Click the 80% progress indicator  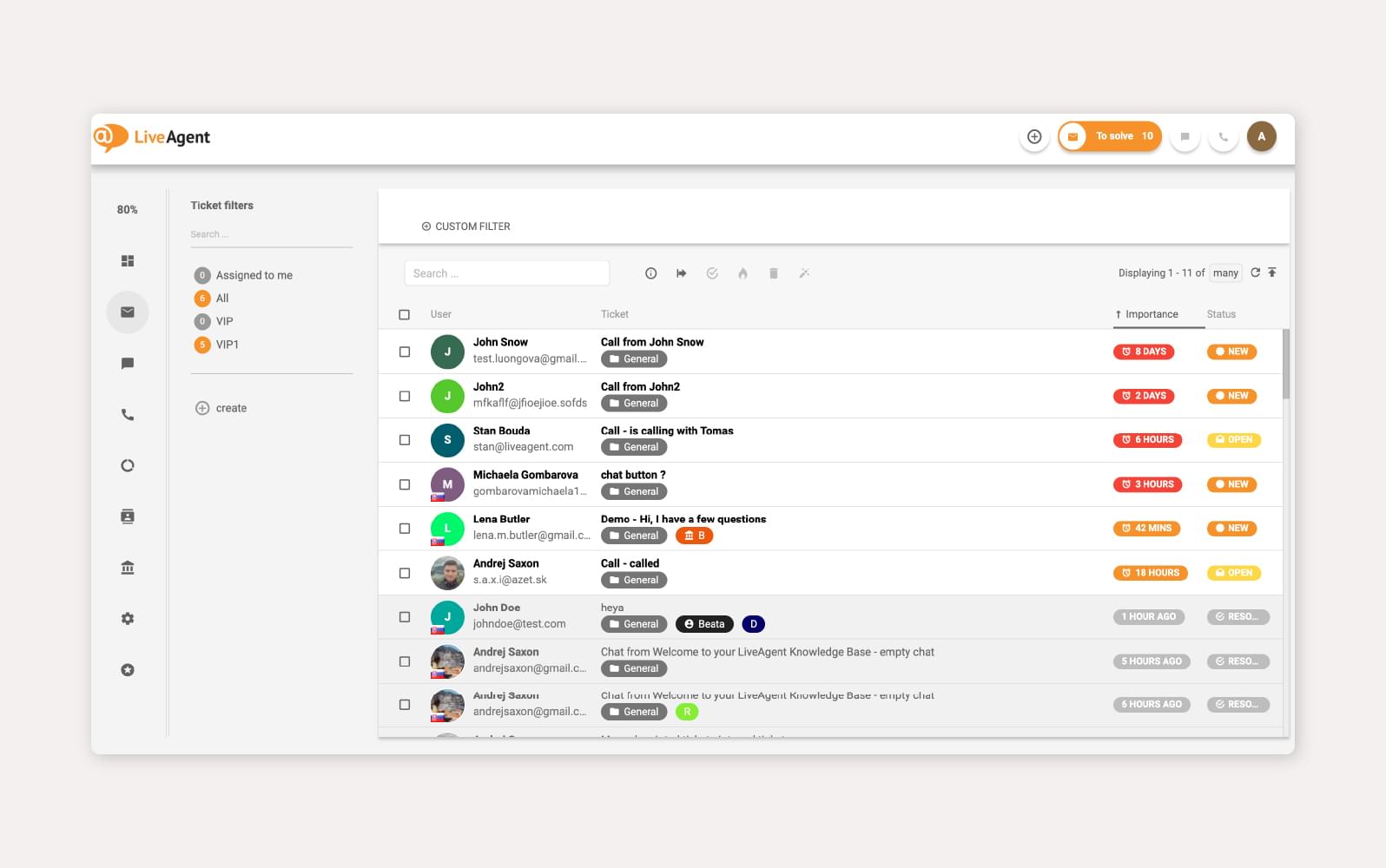[x=128, y=210]
